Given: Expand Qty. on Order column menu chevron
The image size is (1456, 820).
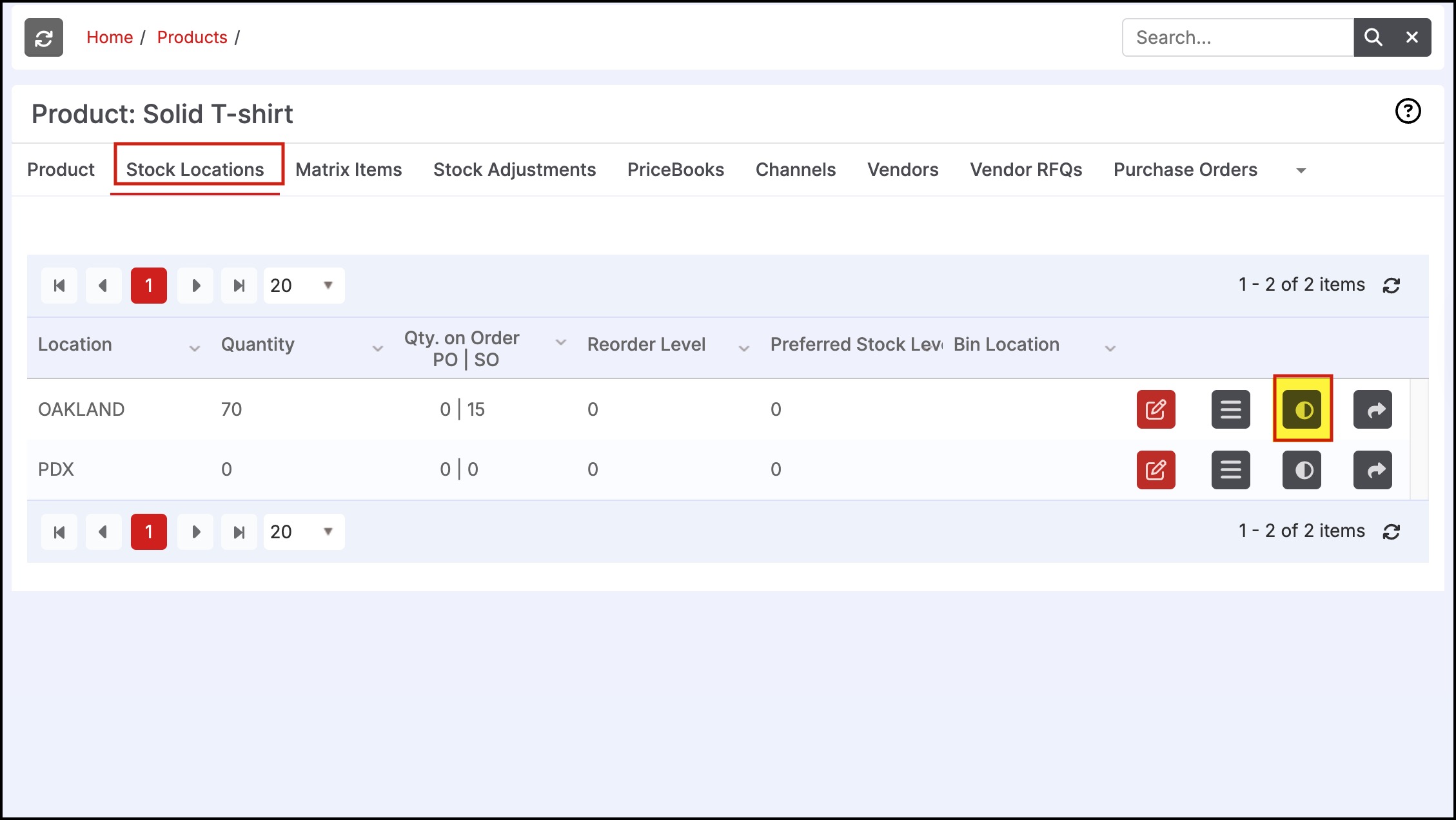Looking at the screenshot, I should 561,342.
